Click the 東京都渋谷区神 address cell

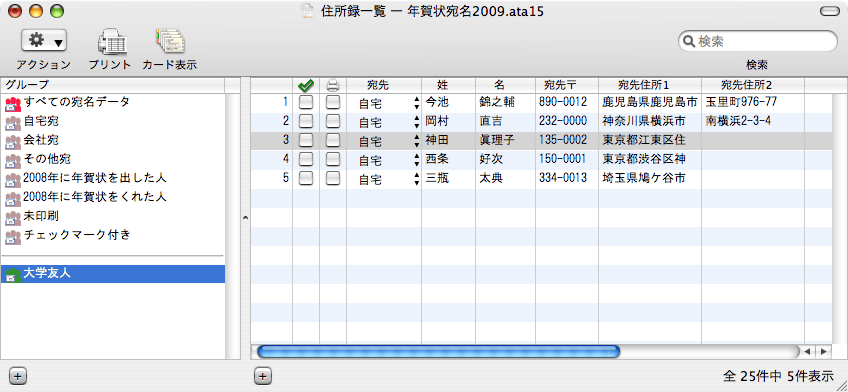tap(650, 159)
